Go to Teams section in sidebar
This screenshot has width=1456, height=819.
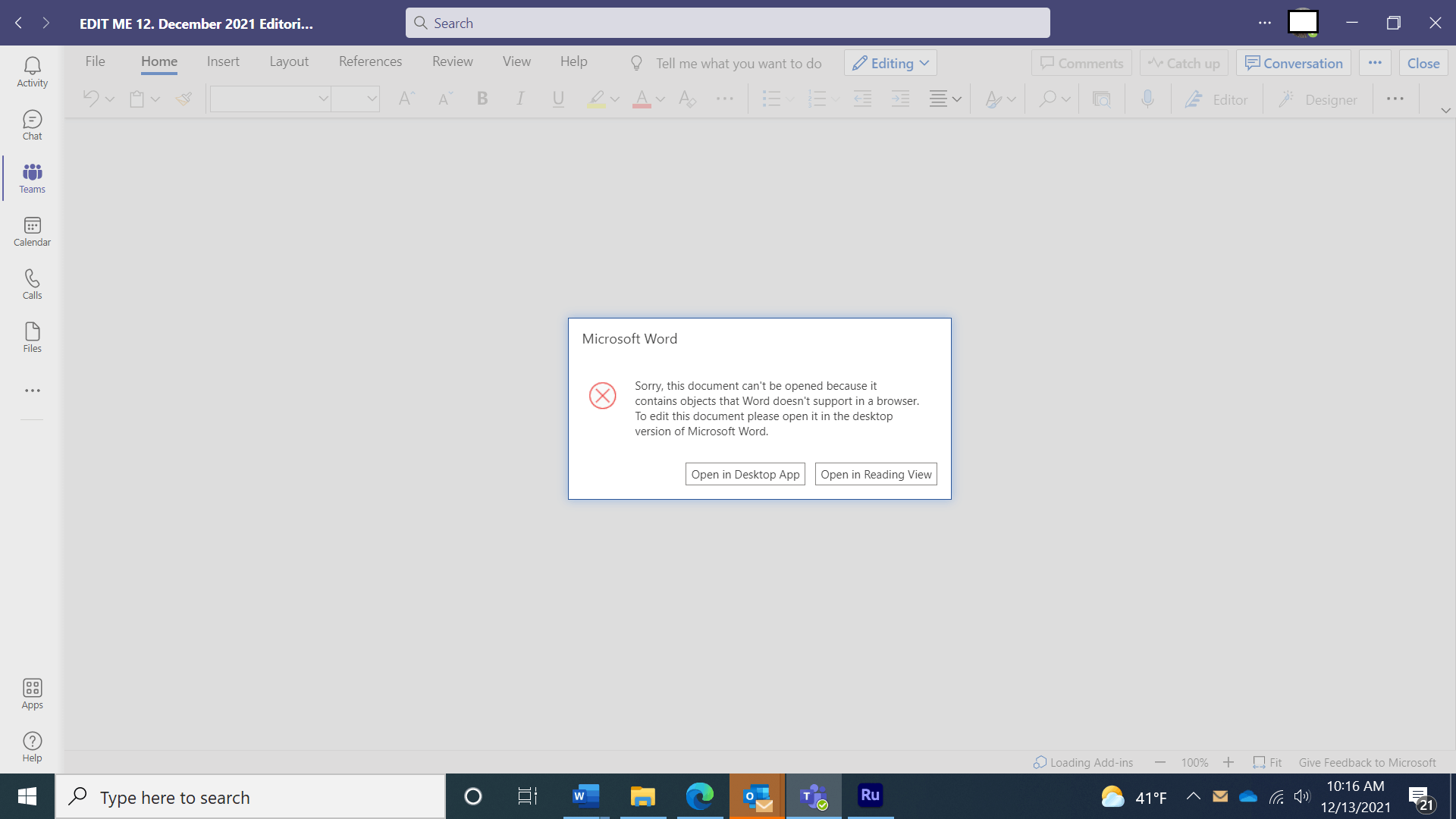tap(32, 178)
